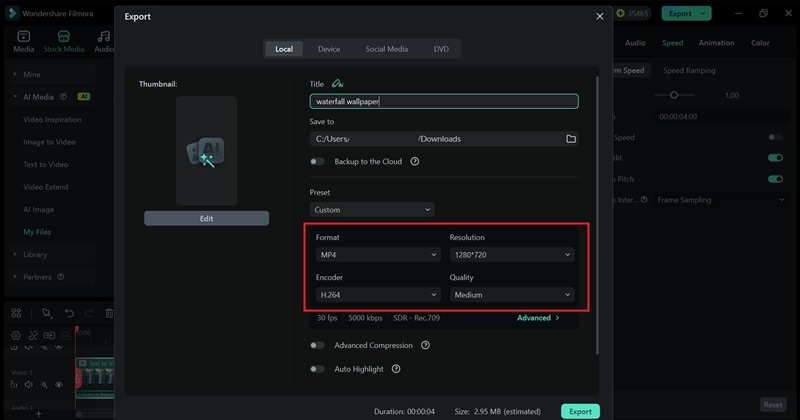Click the timeline layout grid icon
The width and height of the screenshot is (800, 420).
16,313
